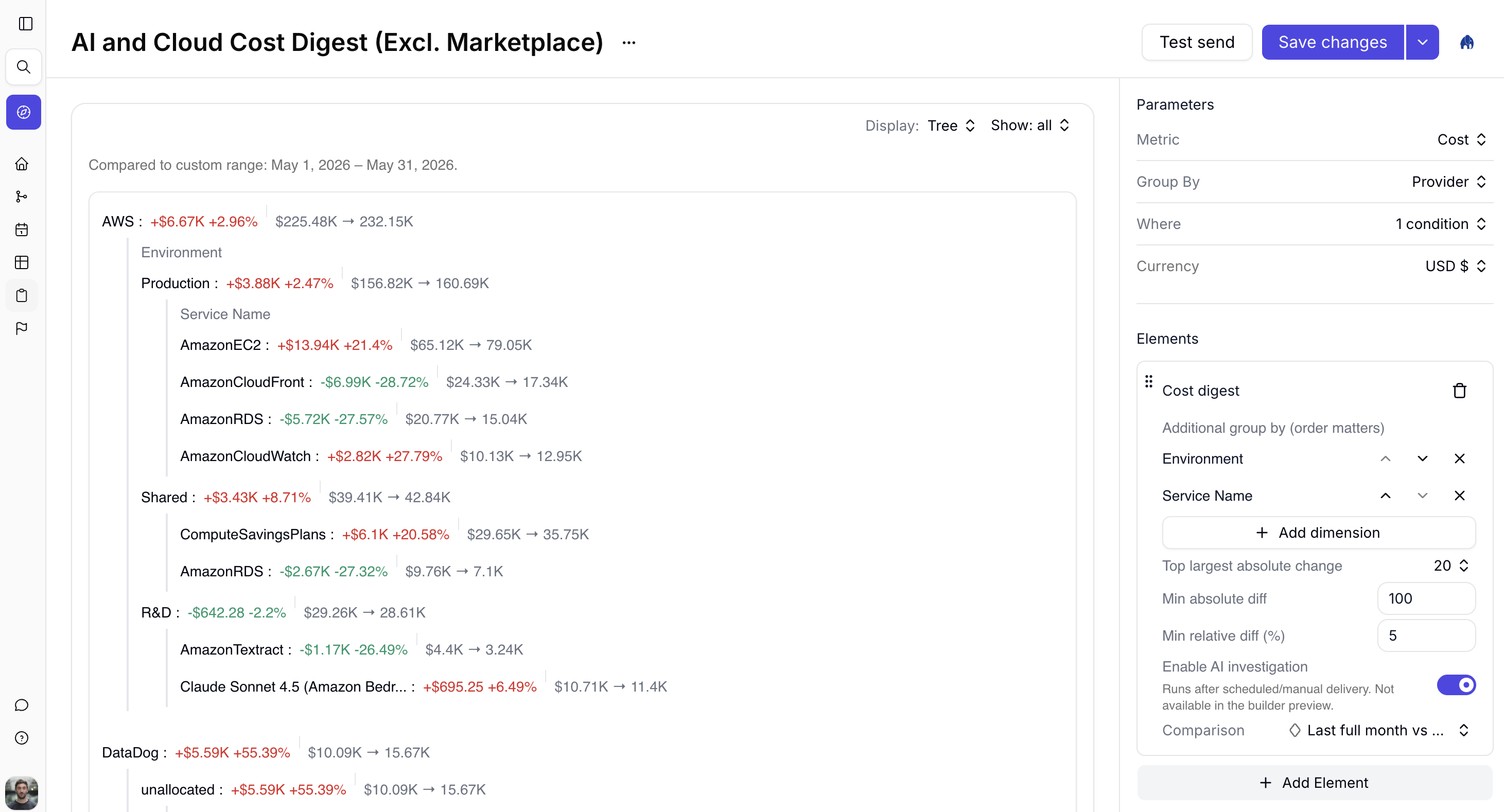Open the Currency USD $ dropdown
This screenshot has height=812, width=1504.
(x=1455, y=266)
